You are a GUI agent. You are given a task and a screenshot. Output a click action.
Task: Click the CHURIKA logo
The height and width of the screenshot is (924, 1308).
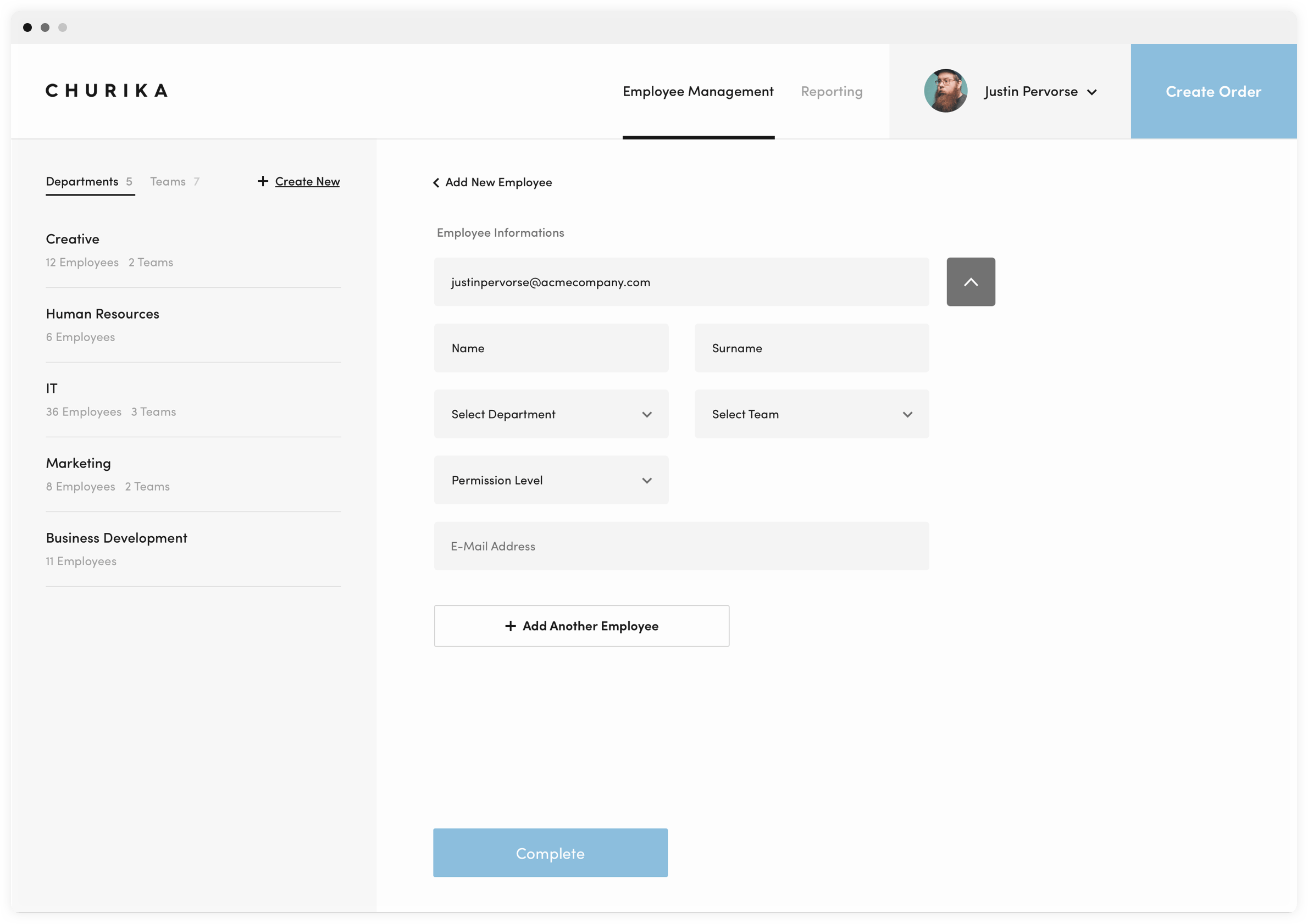[x=107, y=91]
